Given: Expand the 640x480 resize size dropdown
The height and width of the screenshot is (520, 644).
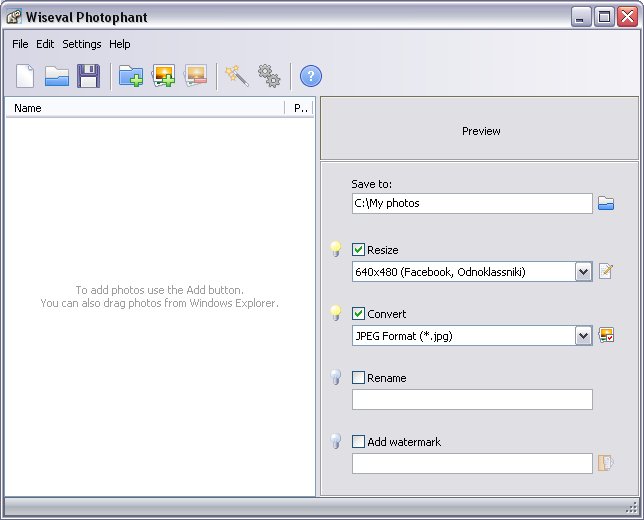Looking at the screenshot, I should [x=583, y=272].
